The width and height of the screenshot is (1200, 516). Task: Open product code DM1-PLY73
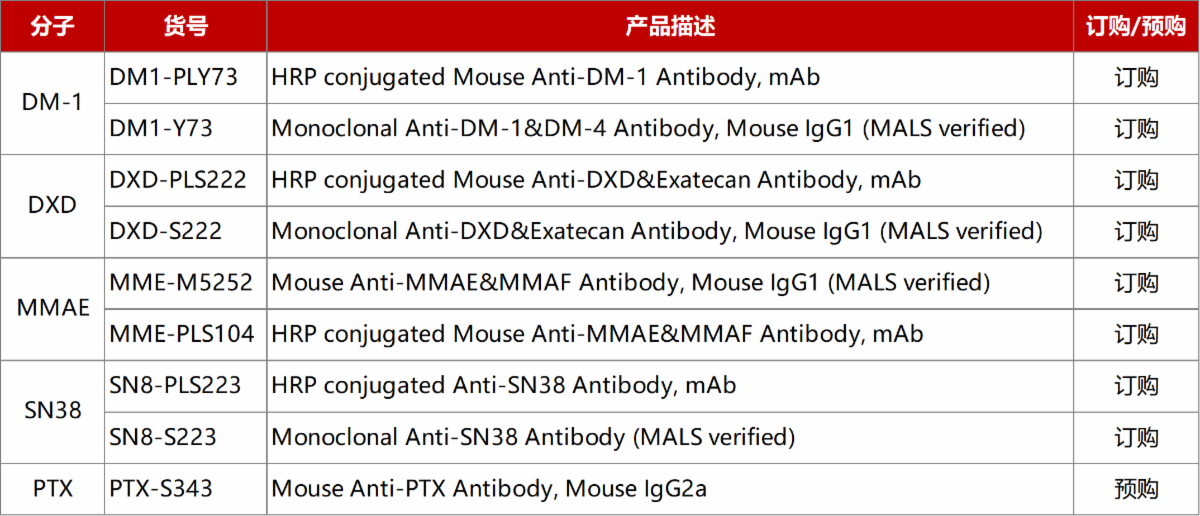click(174, 78)
